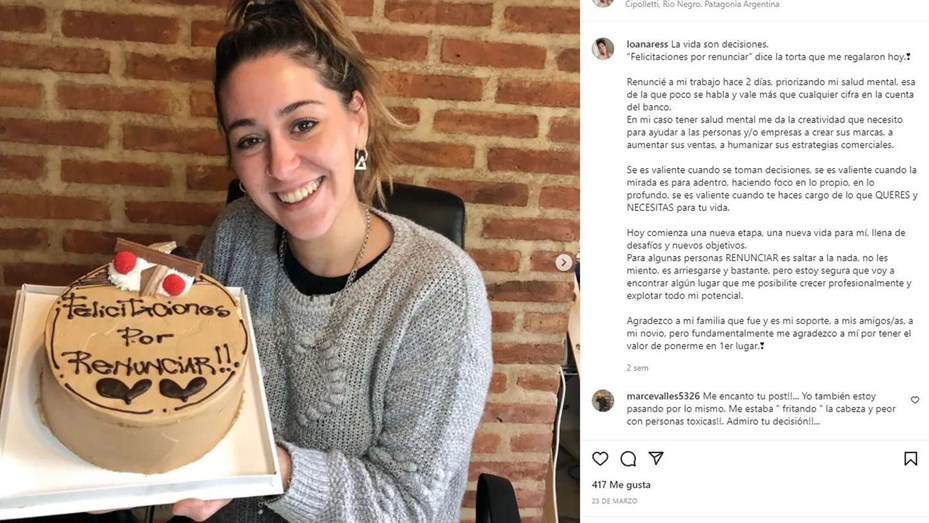Share post using paper plane icon
929x523 pixels.
656,458
